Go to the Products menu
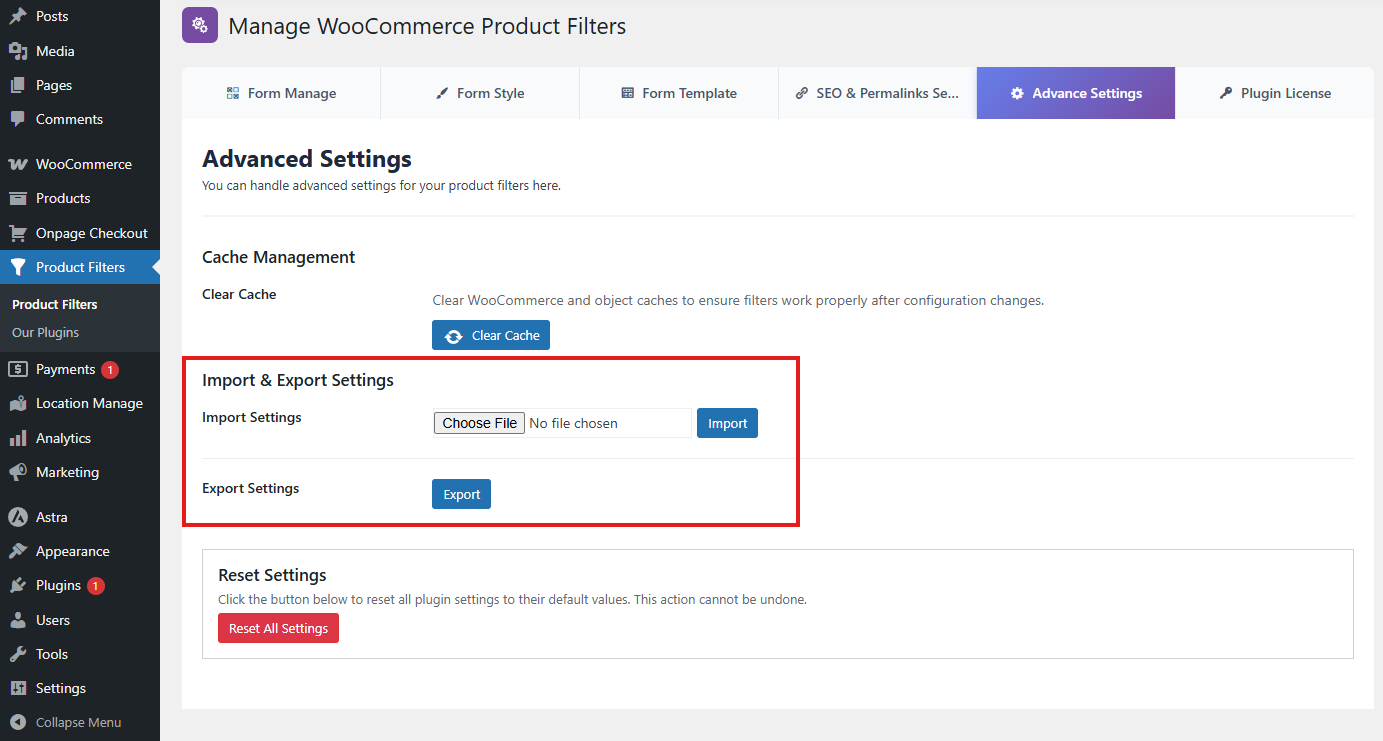The height and width of the screenshot is (741, 1383). [x=80, y=198]
